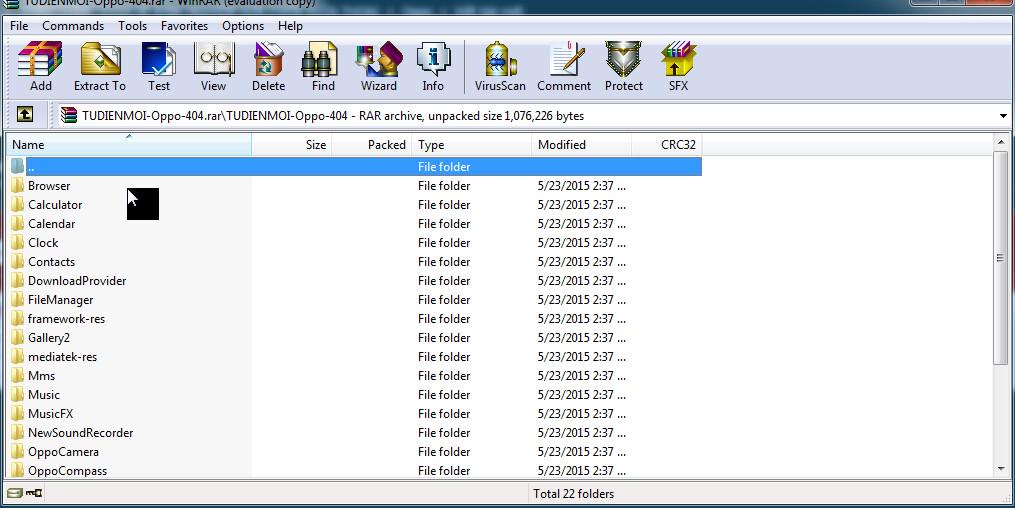The width and height of the screenshot is (1015, 508).
Task: Click the key password icon in status bar
Action: tap(34, 493)
